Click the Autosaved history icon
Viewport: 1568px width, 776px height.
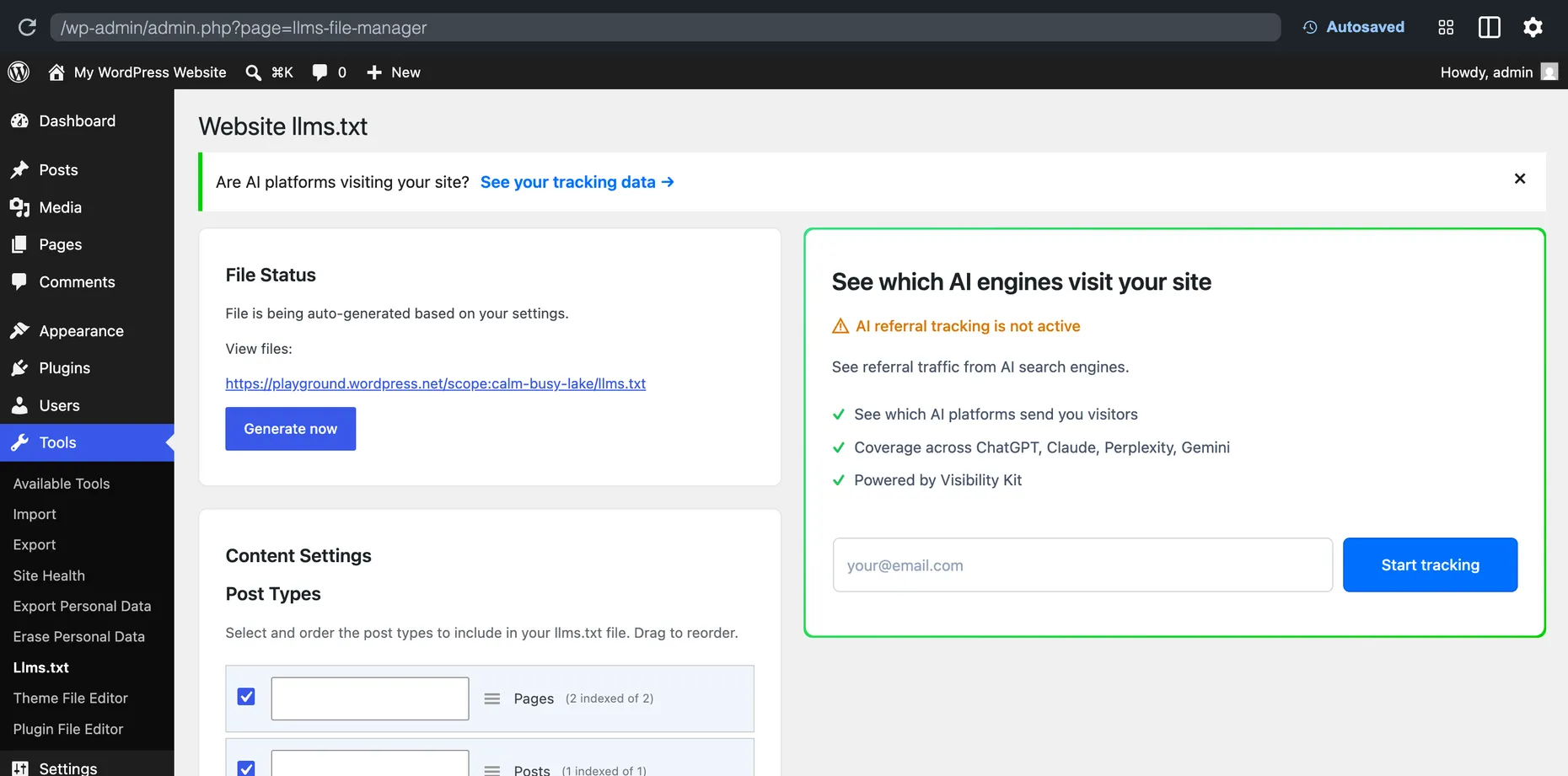(x=1310, y=27)
